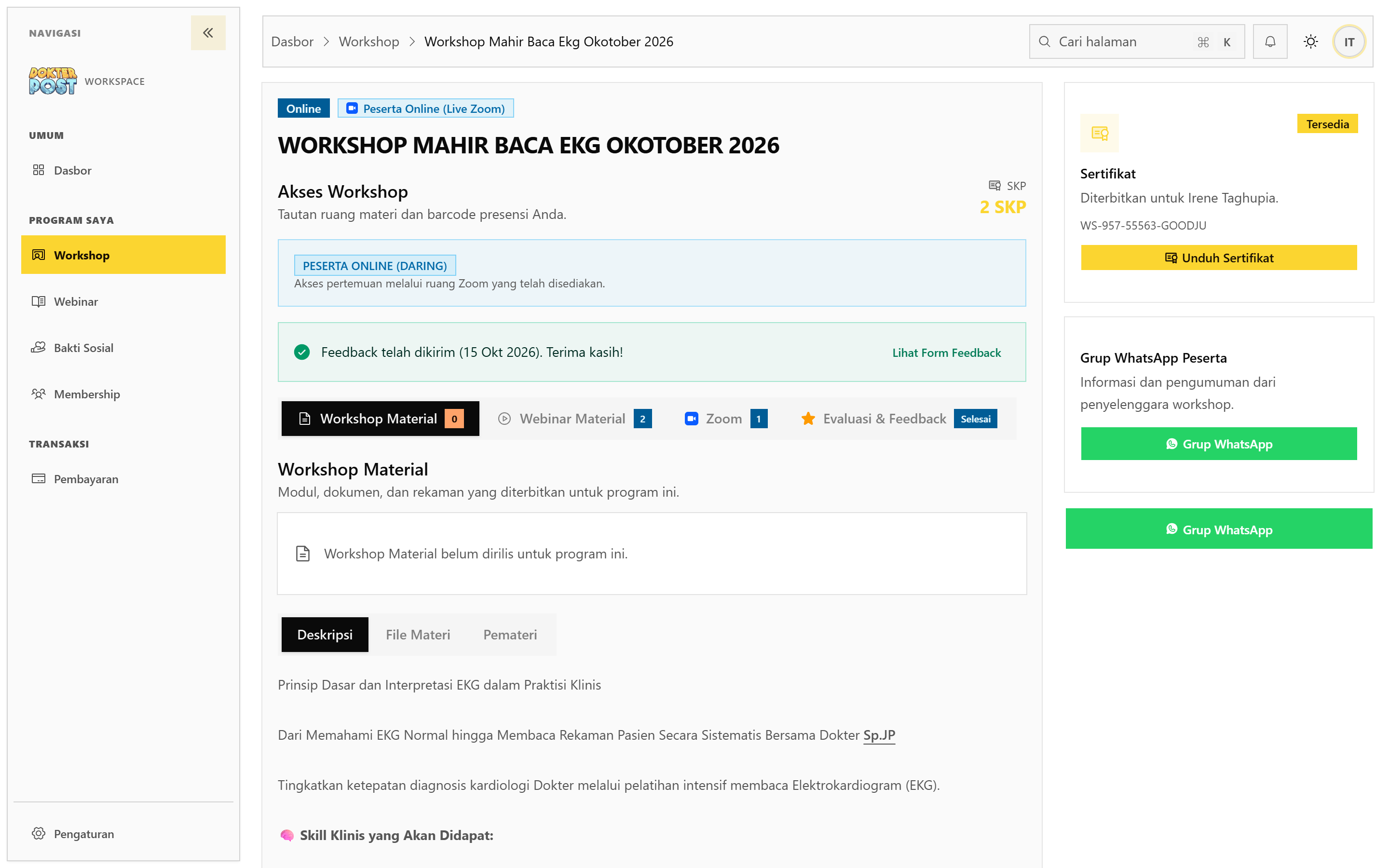1389x868 pixels.
Task: Focus the Cari halaman search field
Action: click(1136, 41)
